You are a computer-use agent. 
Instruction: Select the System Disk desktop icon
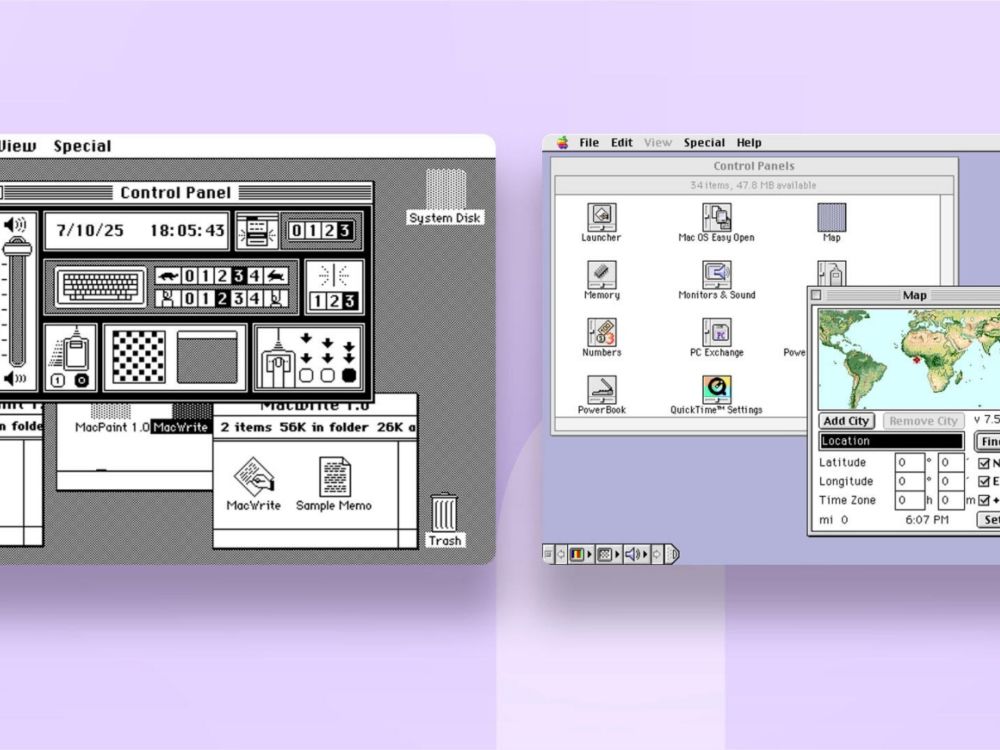click(446, 189)
